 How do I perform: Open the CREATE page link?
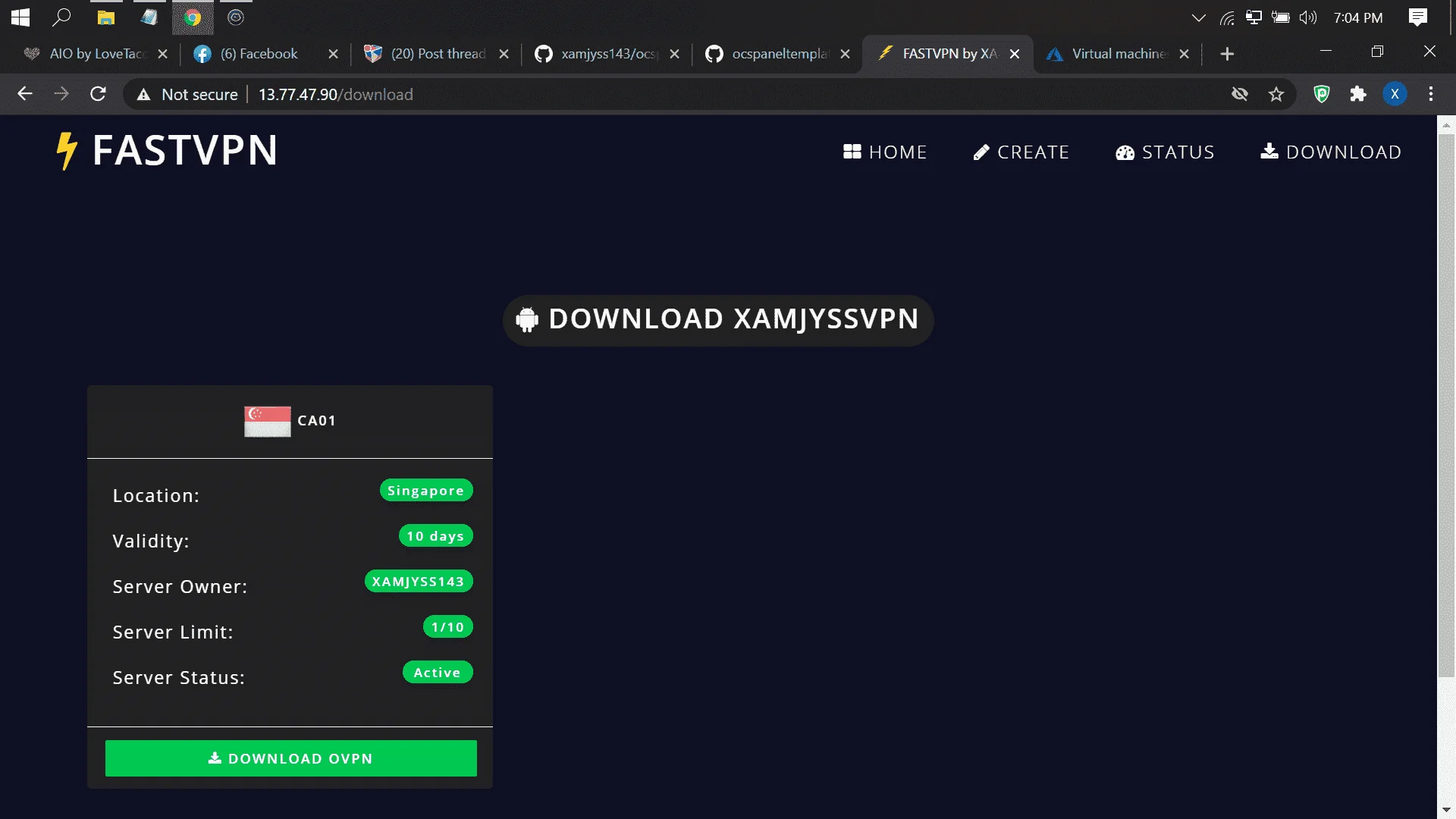(x=1021, y=152)
